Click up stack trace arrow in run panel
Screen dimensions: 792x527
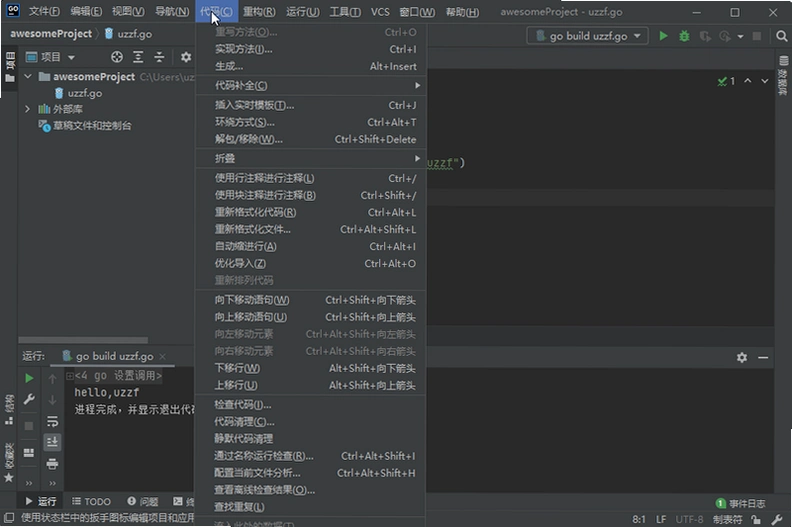click(52, 378)
